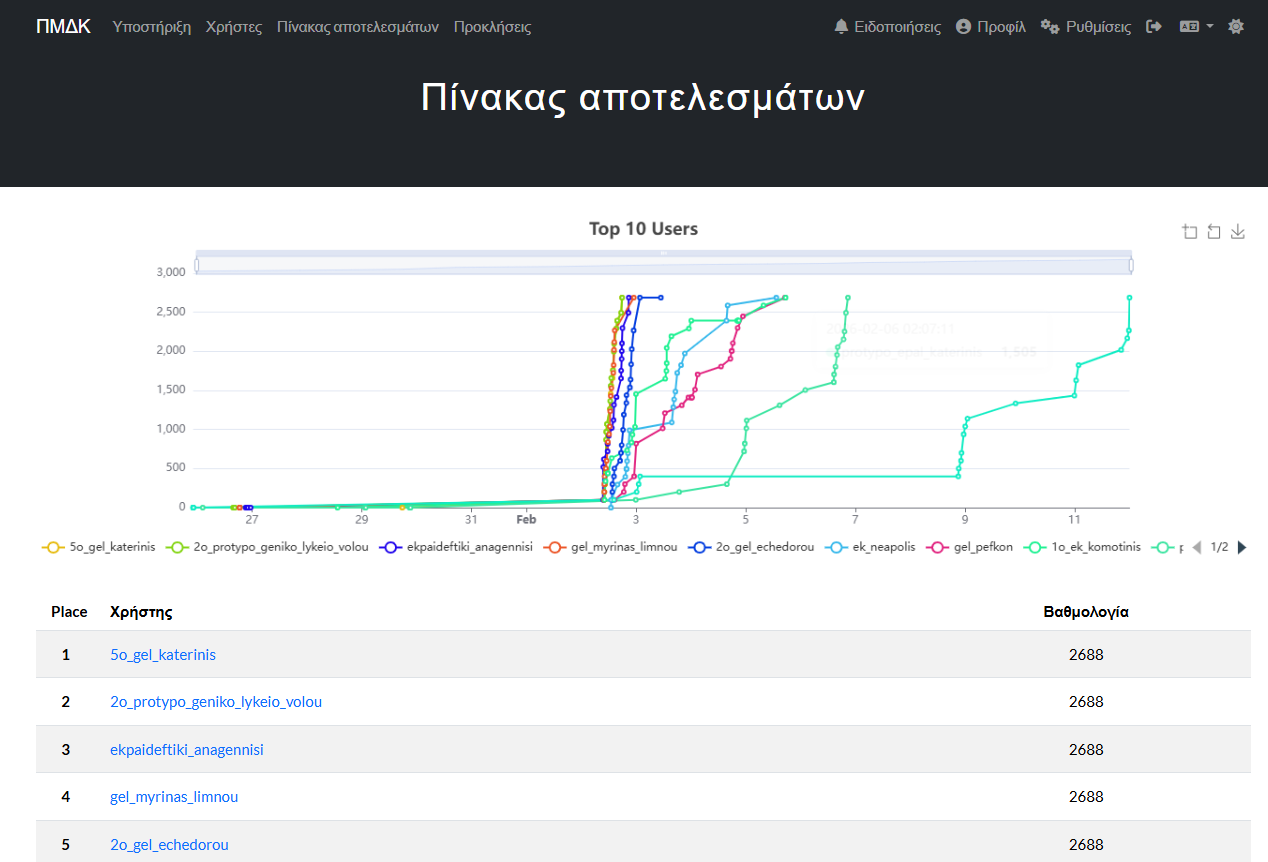Image resolution: width=1268 pixels, height=862 pixels.
Task: Download the chart as image
Action: coord(1238,232)
